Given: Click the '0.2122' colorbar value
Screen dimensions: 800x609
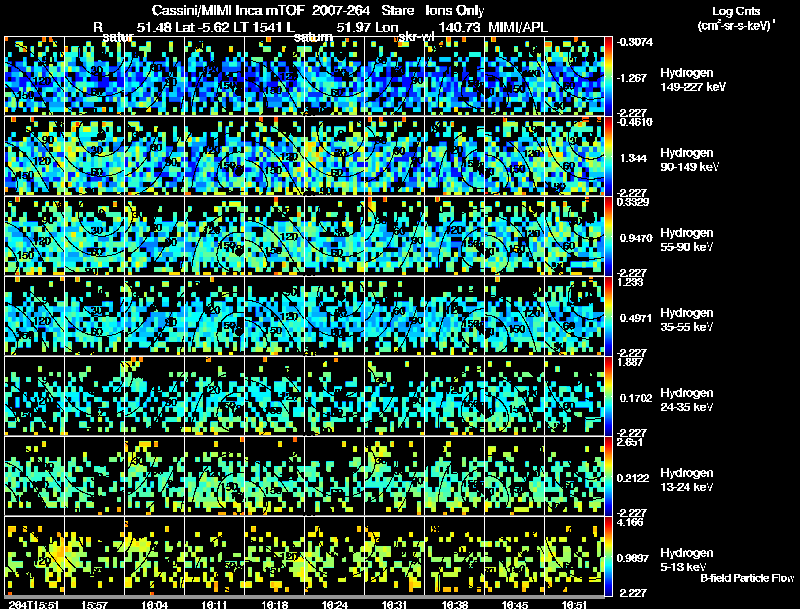Looking at the screenshot, I should coord(635,478).
